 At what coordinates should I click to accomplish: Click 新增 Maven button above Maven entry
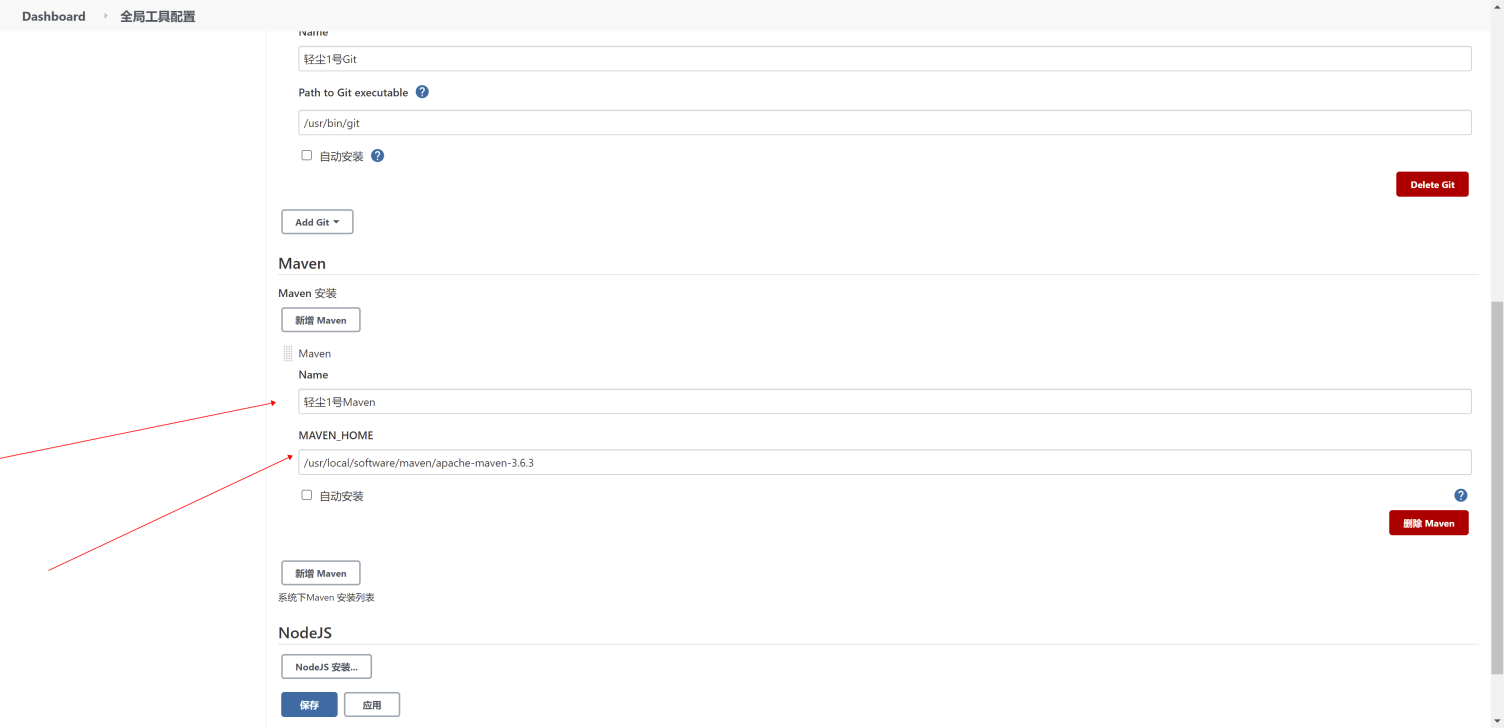pyautogui.click(x=320, y=320)
